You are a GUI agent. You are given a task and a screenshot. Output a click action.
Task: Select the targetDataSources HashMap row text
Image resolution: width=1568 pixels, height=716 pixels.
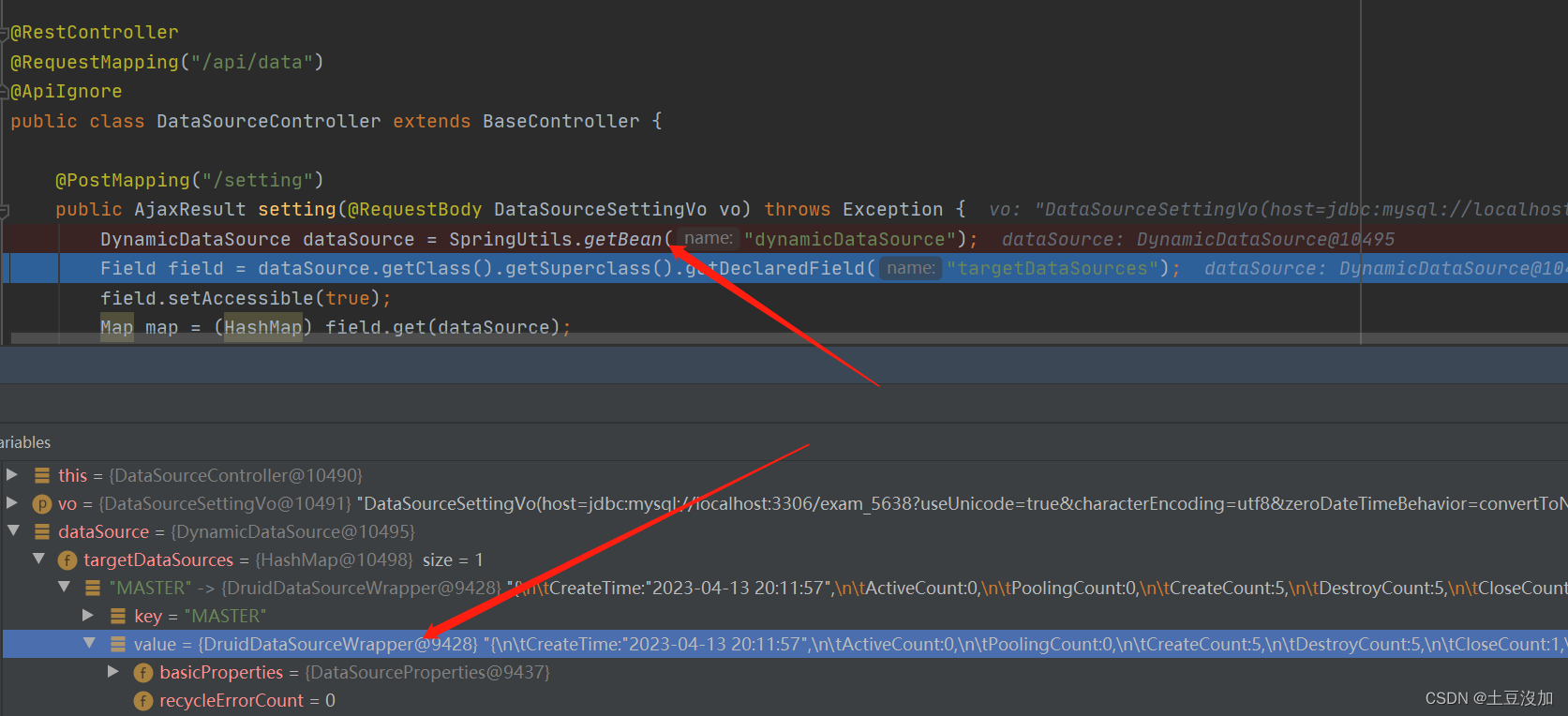(283, 559)
